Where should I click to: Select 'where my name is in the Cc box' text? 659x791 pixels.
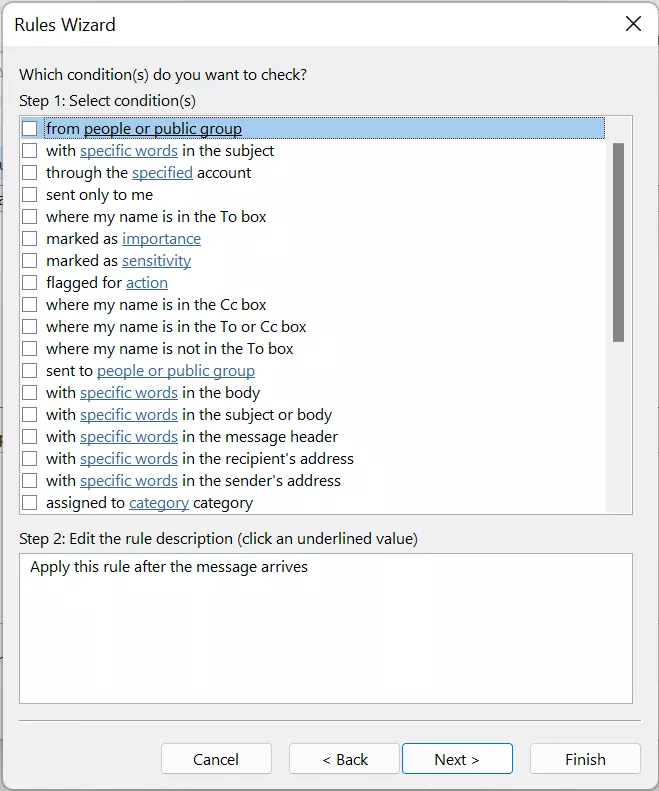tap(156, 305)
